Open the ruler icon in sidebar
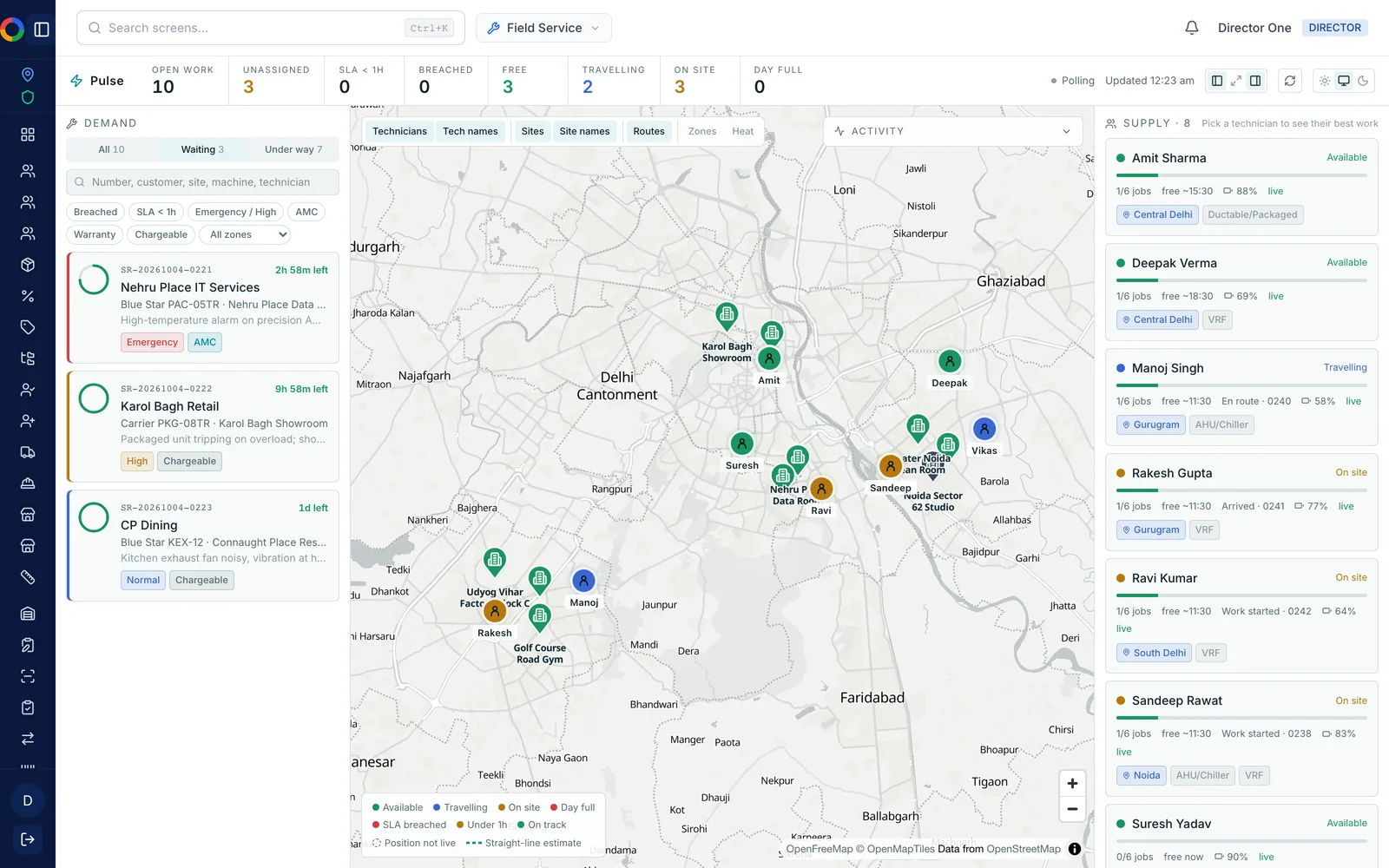1389x868 pixels. click(x=28, y=577)
